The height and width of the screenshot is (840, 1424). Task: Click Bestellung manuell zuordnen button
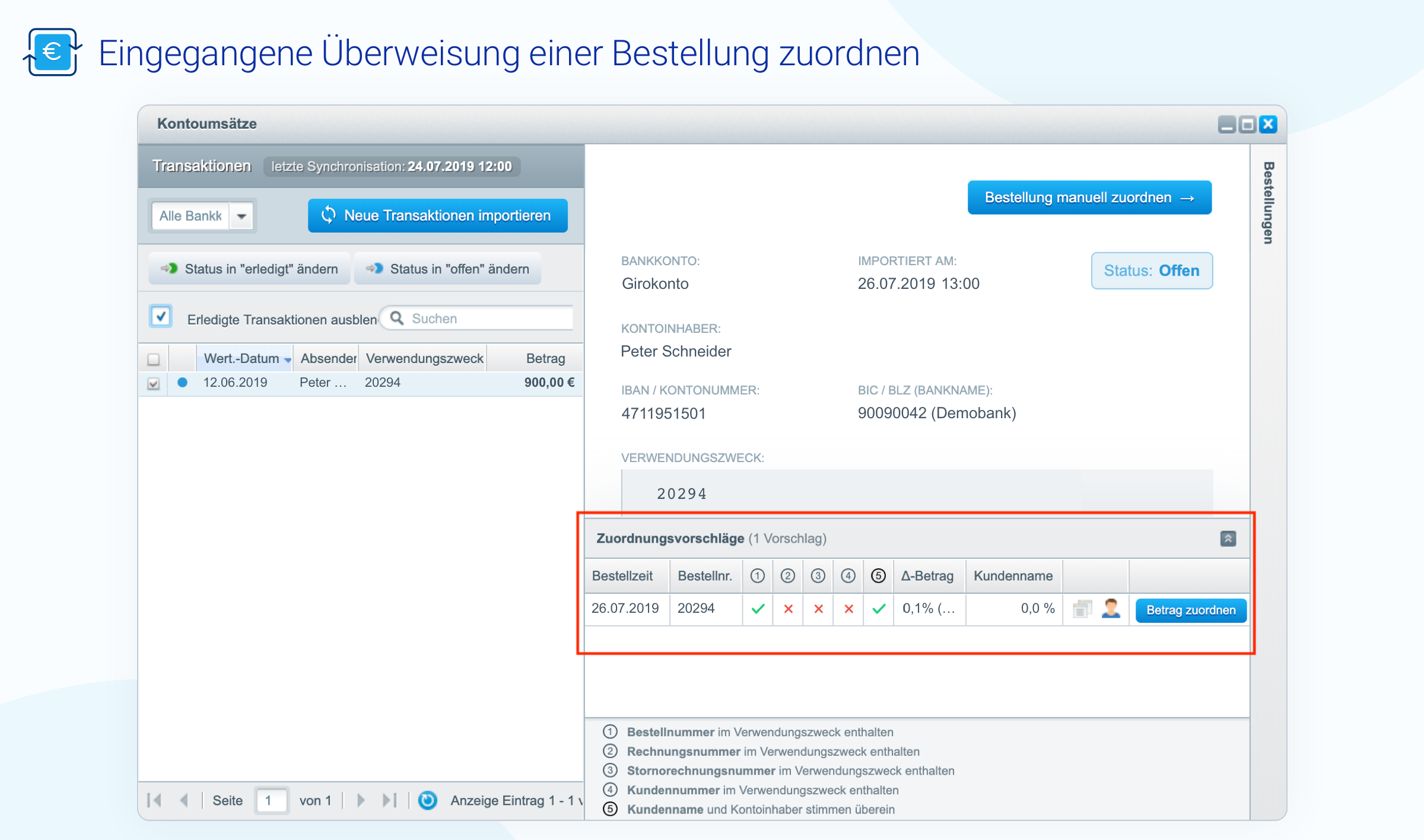tap(1089, 198)
